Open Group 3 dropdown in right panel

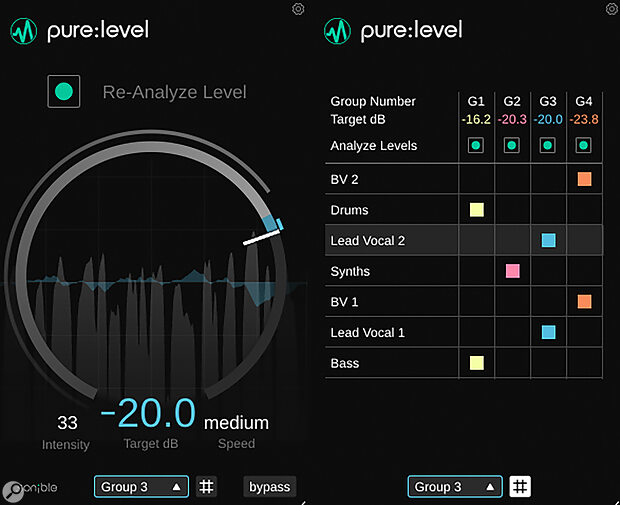point(455,486)
